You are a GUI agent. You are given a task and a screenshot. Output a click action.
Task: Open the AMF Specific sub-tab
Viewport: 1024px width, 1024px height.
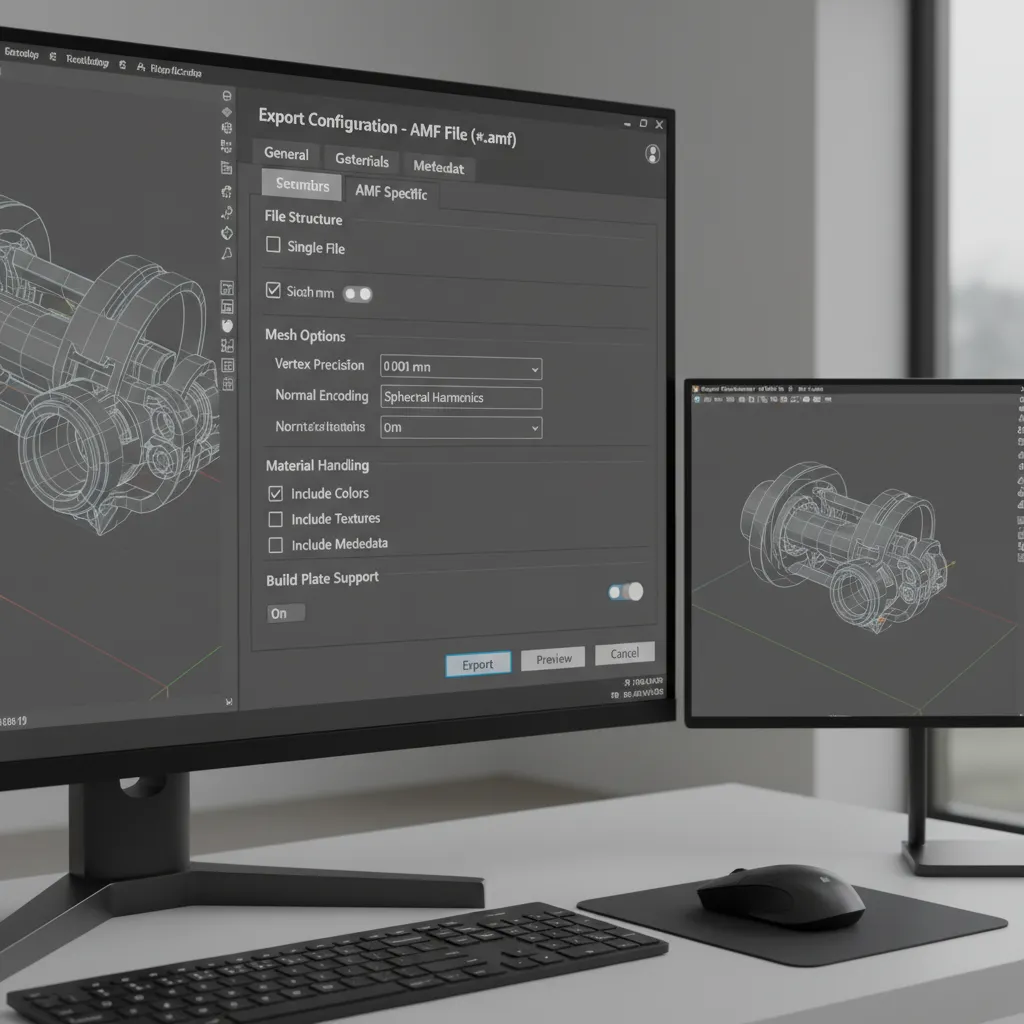tap(391, 192)
